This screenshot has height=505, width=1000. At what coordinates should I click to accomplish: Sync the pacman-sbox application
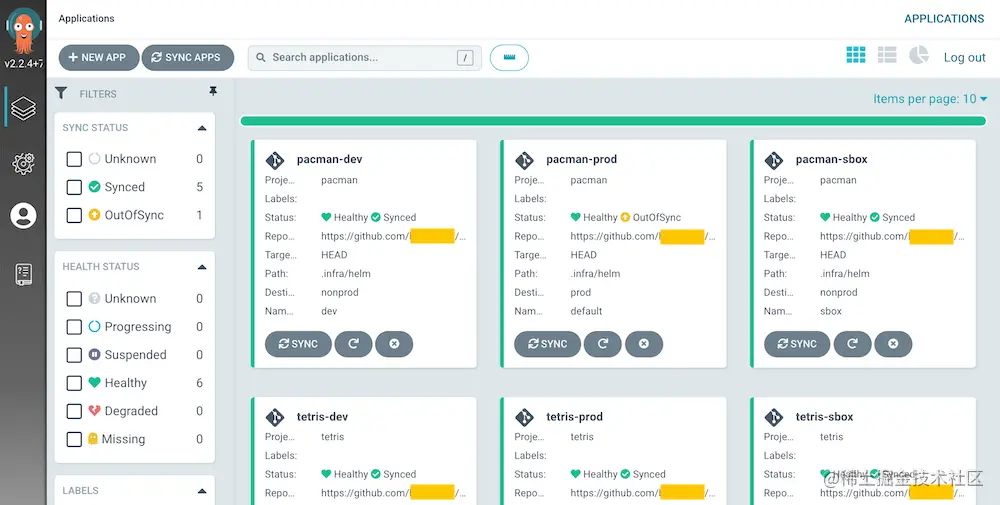797,344
